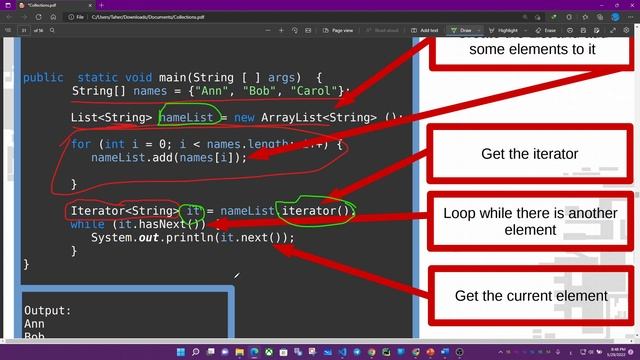Screen dimensions: 640x360
Task: Save the PDF as a copy
Action: [x=597, y=30]
